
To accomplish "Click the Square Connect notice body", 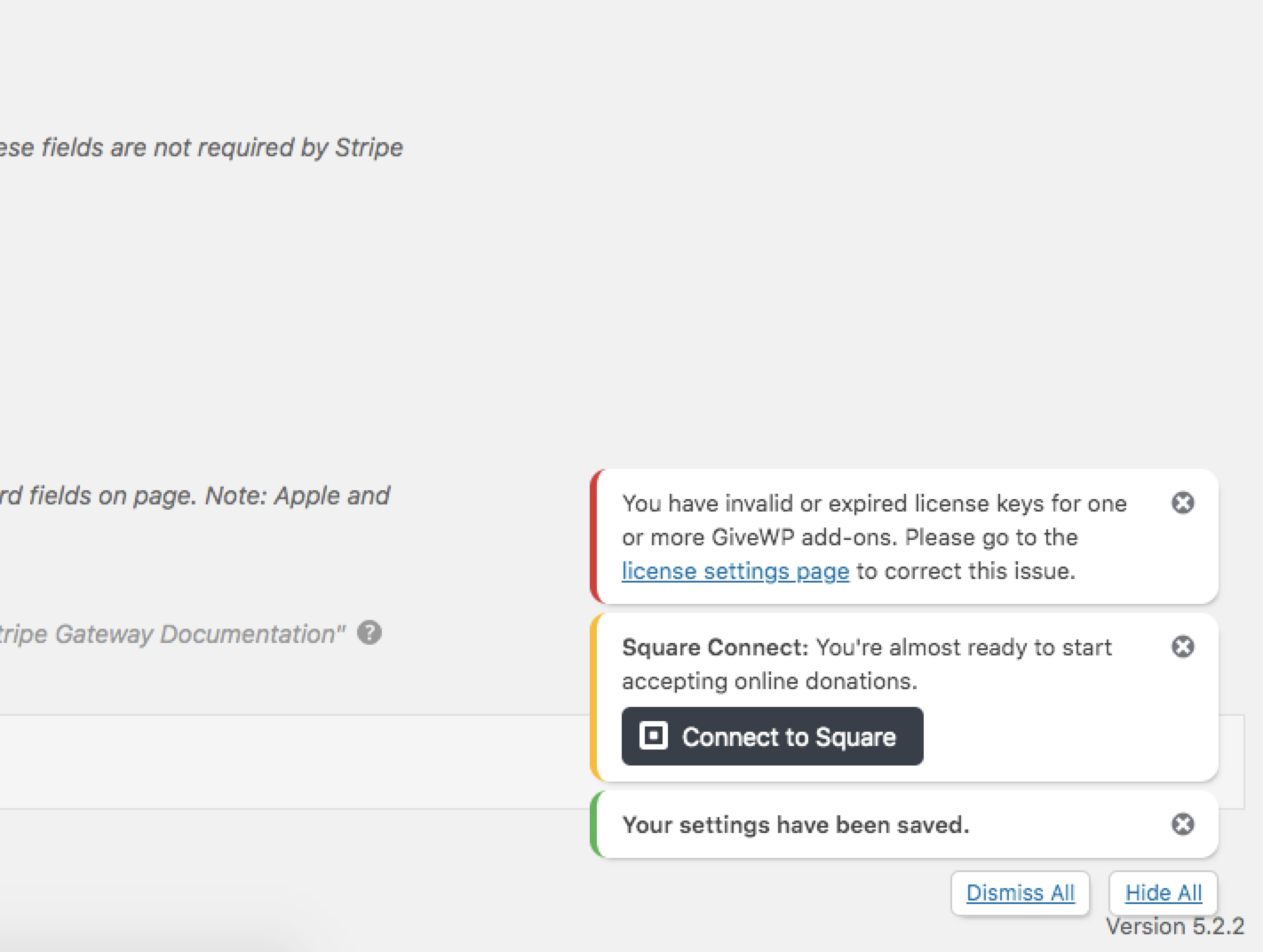I will tap(866, 664).
